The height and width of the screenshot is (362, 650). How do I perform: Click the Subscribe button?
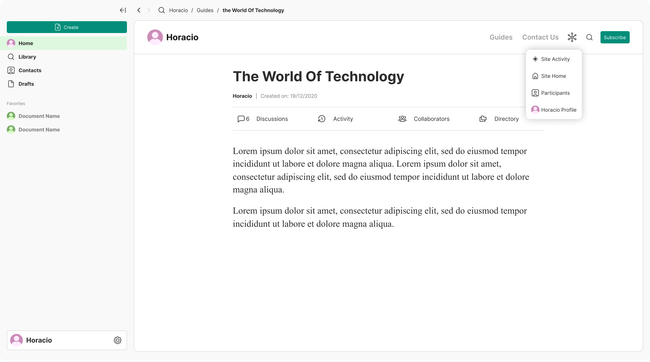[615, 37]
